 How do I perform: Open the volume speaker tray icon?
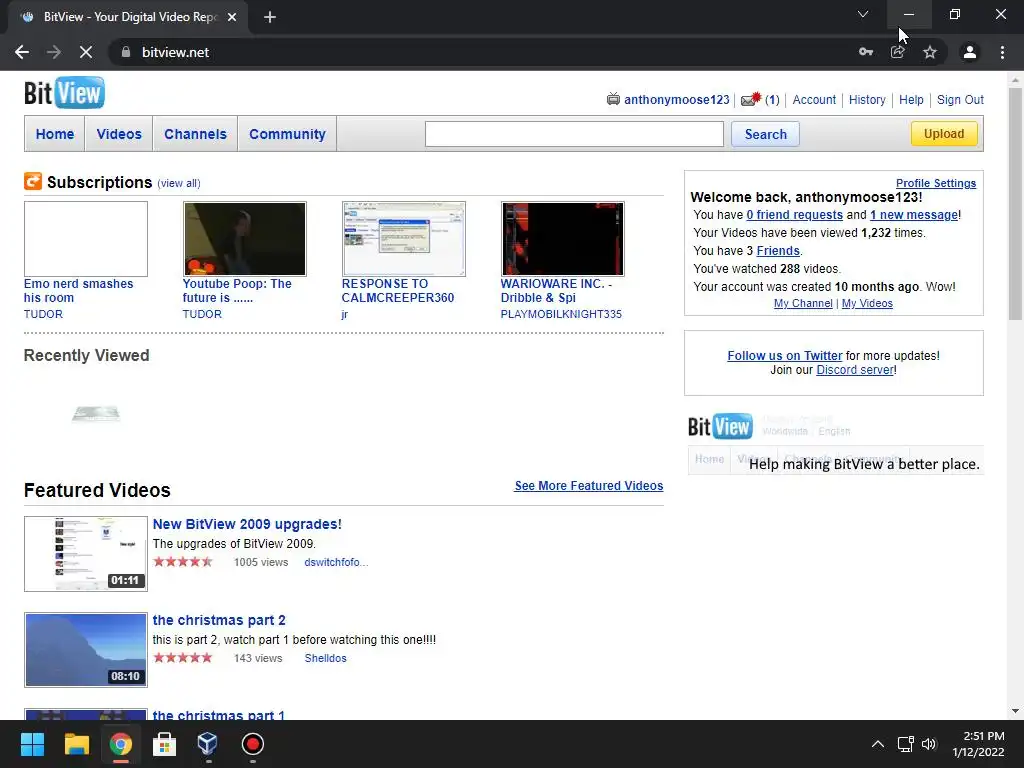click(x=929, y=744)
